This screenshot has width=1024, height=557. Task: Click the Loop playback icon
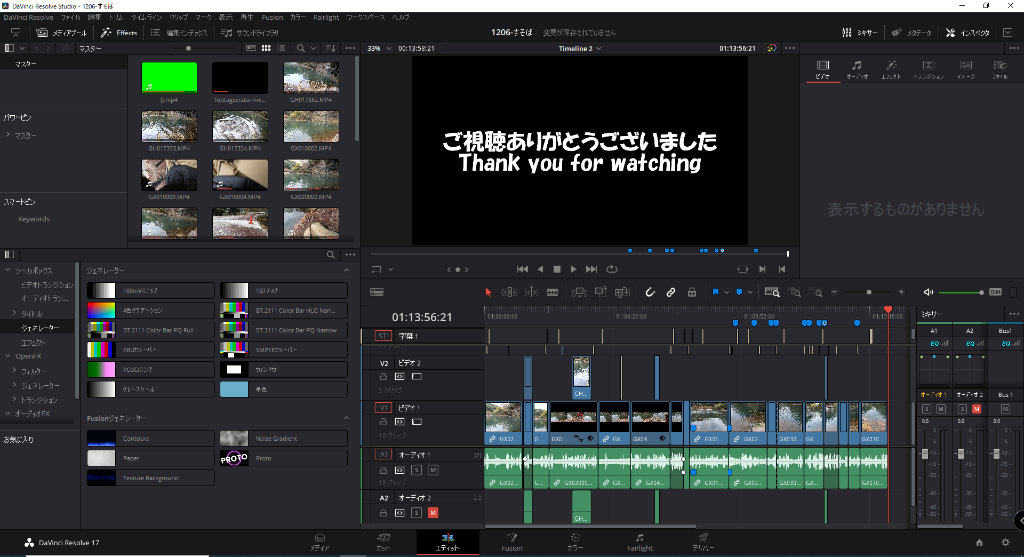pyautogui.click(x=612, y=269)
